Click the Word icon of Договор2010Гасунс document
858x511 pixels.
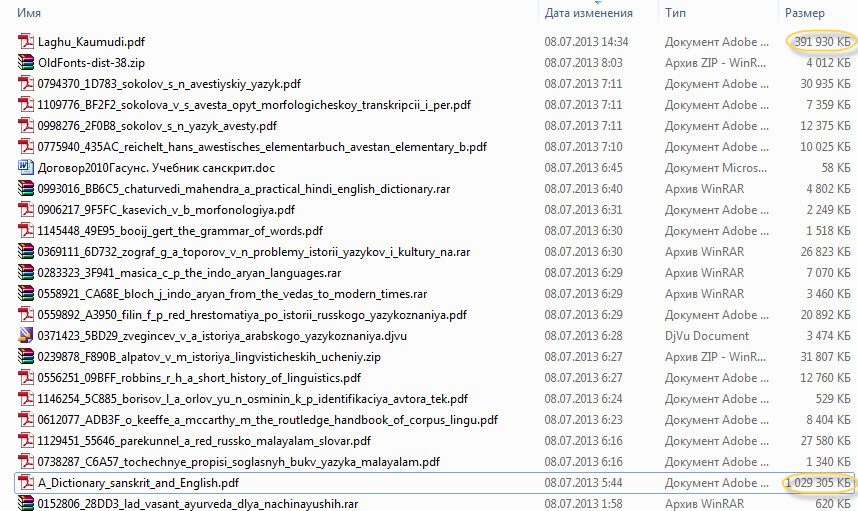click(26, 167)
